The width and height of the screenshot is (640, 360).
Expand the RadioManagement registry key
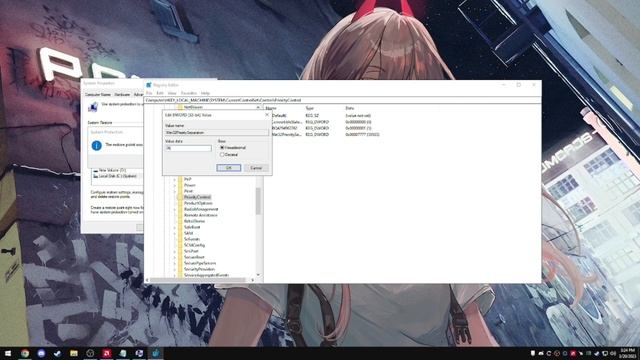click(175, 209)
